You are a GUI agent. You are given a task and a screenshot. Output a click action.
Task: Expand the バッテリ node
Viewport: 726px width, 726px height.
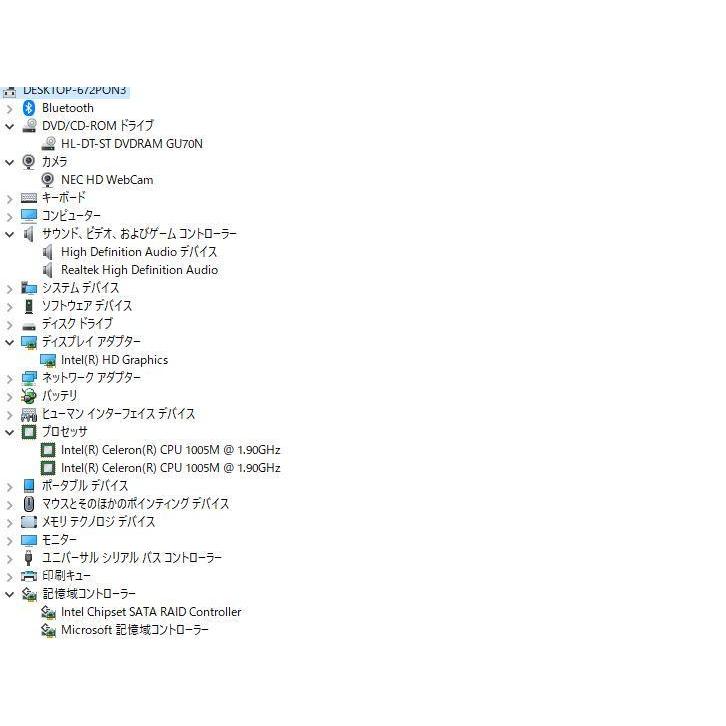[9, 398]
